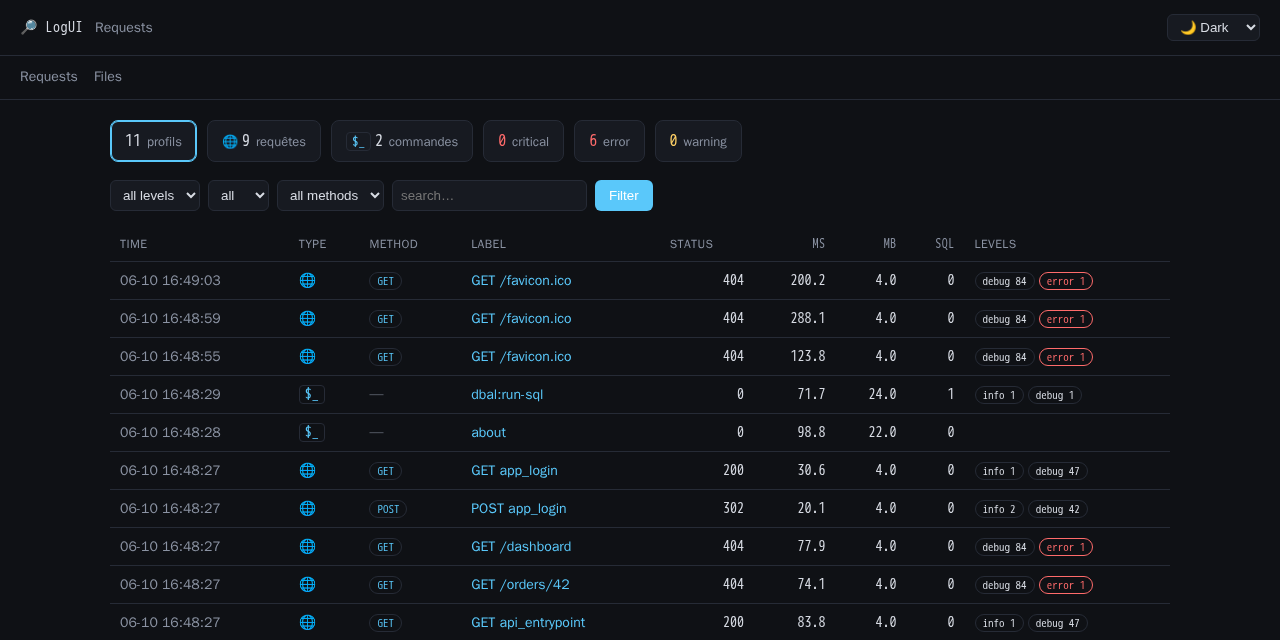1280x640 pixels.
Task: Open GET /favicon.ico at 16:48:55
Action: coord(521,356)
